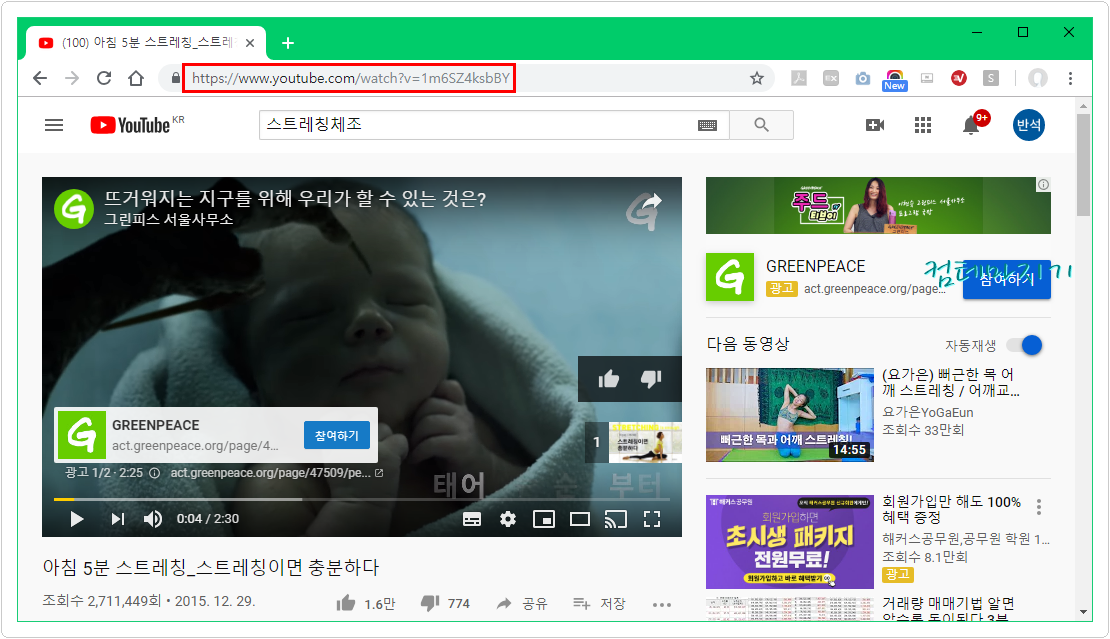Click 참여하기 button in video overlay
The height and width of the screenshot is (639, 1110).
pyautogui.click(x=337, y=435)
